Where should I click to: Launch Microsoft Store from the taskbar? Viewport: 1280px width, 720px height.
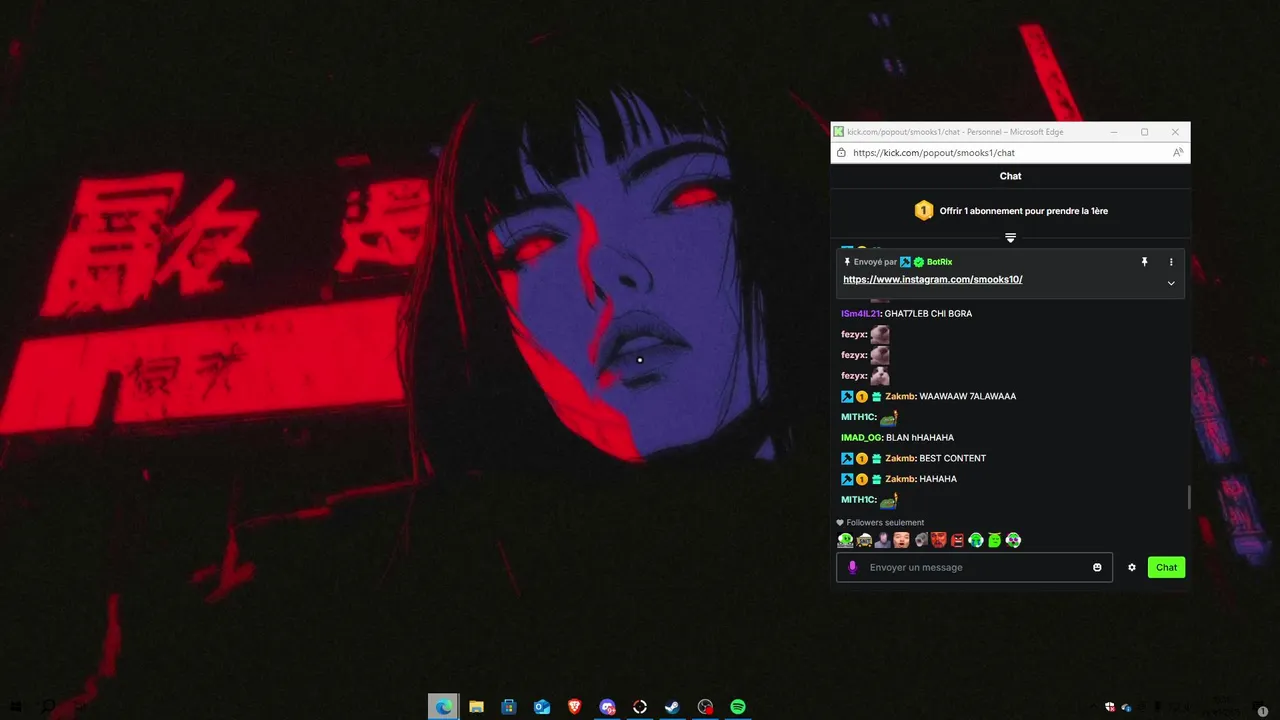pyautogui.click(x=509, y=707)
